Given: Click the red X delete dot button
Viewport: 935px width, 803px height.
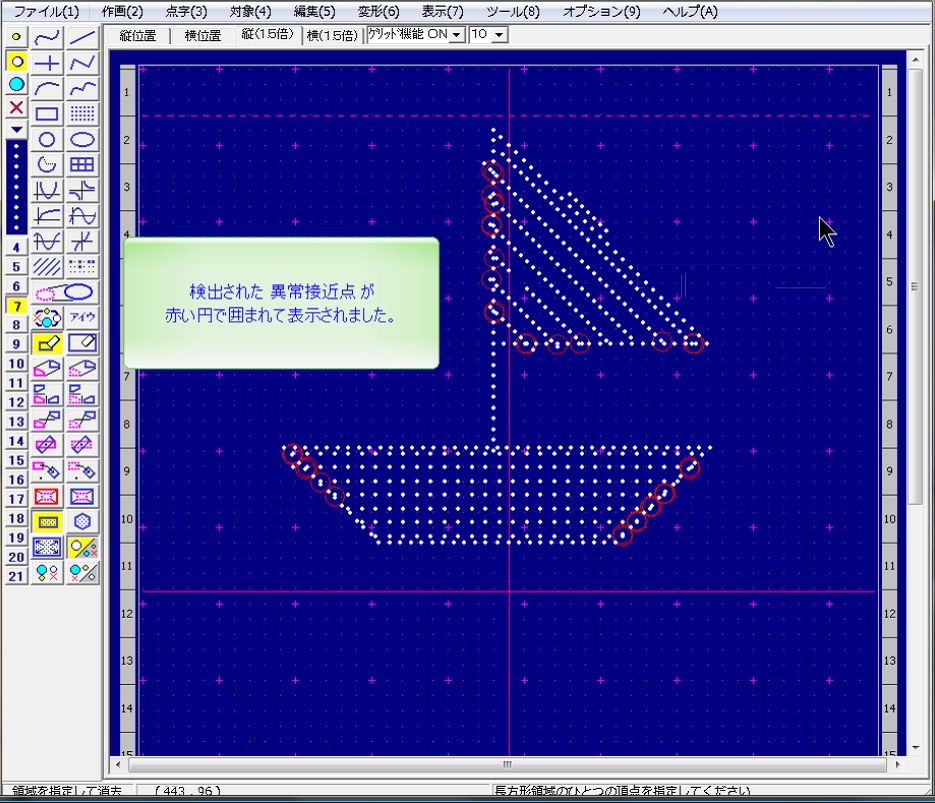Looking at the screenshot, I should (x=16, y=107).
